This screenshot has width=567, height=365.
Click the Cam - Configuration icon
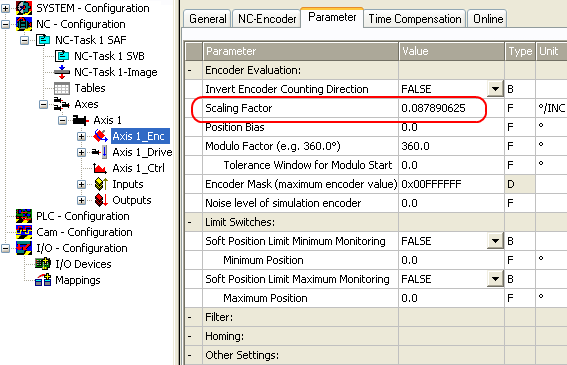point(24,232)
